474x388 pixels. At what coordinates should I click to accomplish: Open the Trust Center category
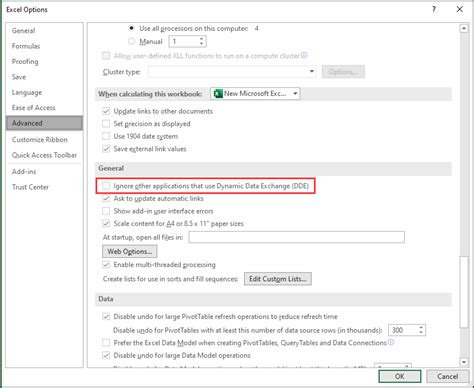pyautogui.click(x=30, y=187)
